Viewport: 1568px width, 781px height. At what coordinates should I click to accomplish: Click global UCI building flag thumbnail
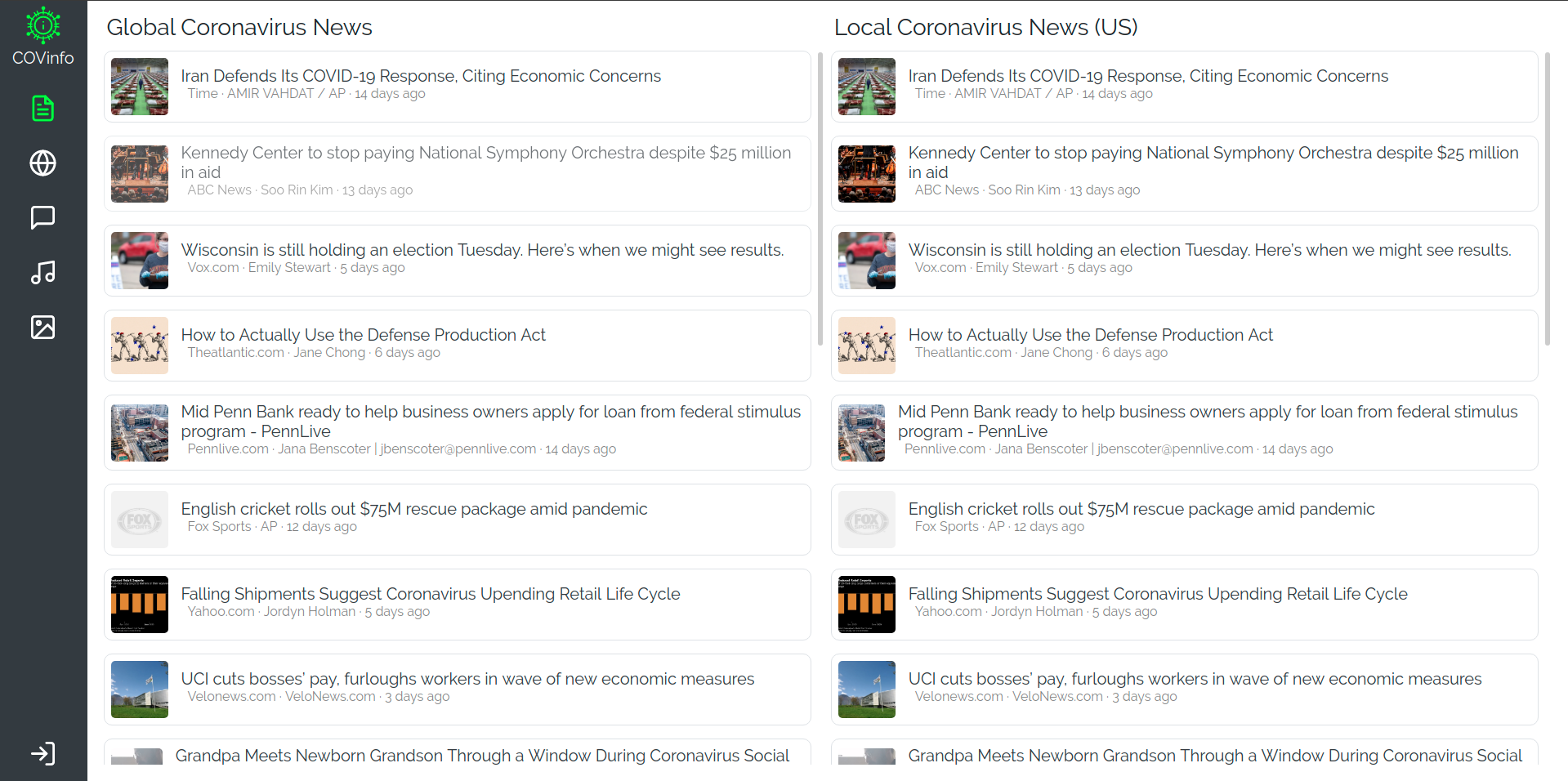pyautogui.click(x=140, y=690)
